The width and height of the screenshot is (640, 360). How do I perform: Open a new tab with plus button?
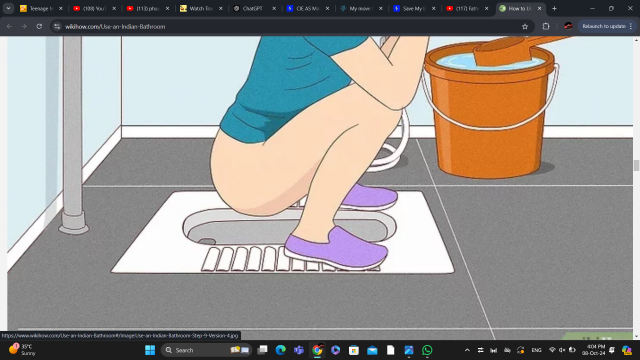[x=554, y=8]
